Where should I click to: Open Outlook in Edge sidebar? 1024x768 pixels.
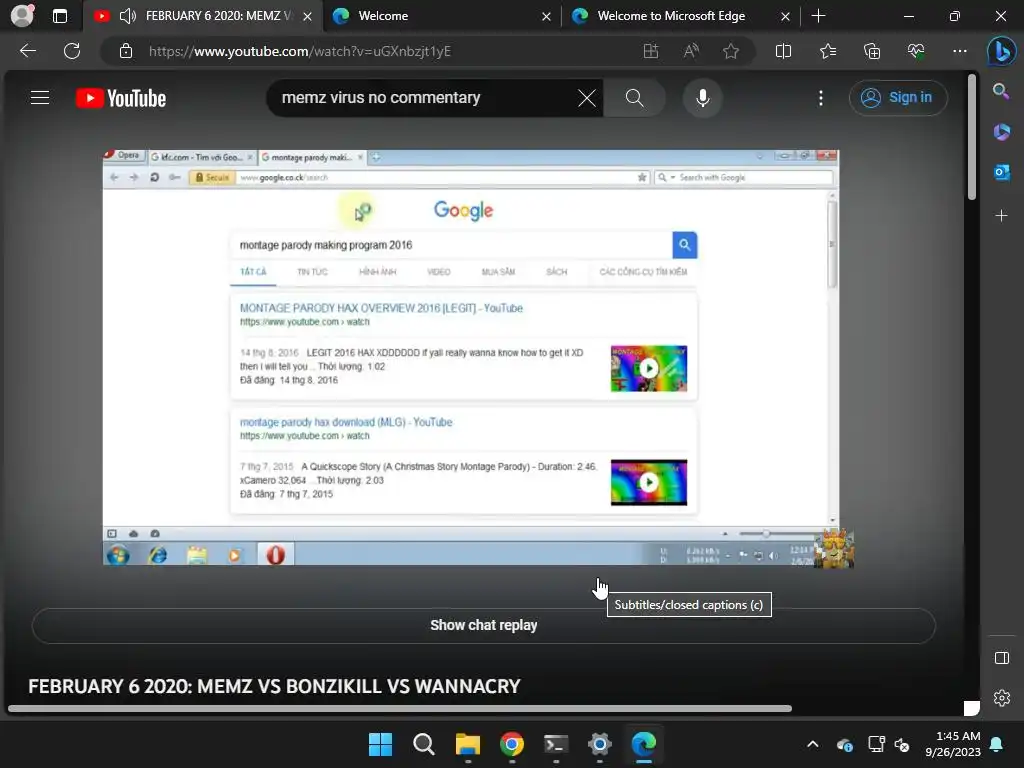[1001, 172]
